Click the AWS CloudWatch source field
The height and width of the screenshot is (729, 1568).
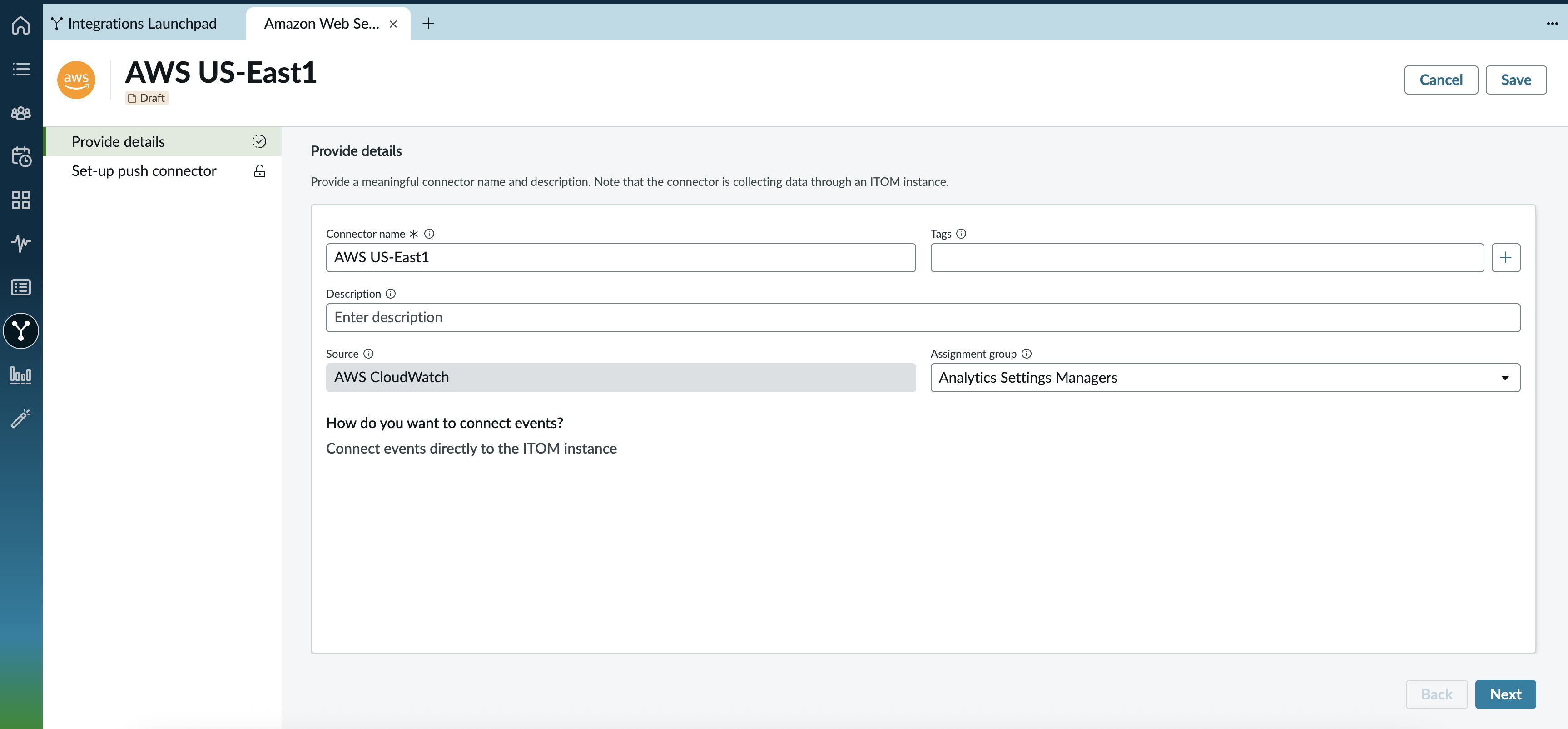(x=620, y=378)
